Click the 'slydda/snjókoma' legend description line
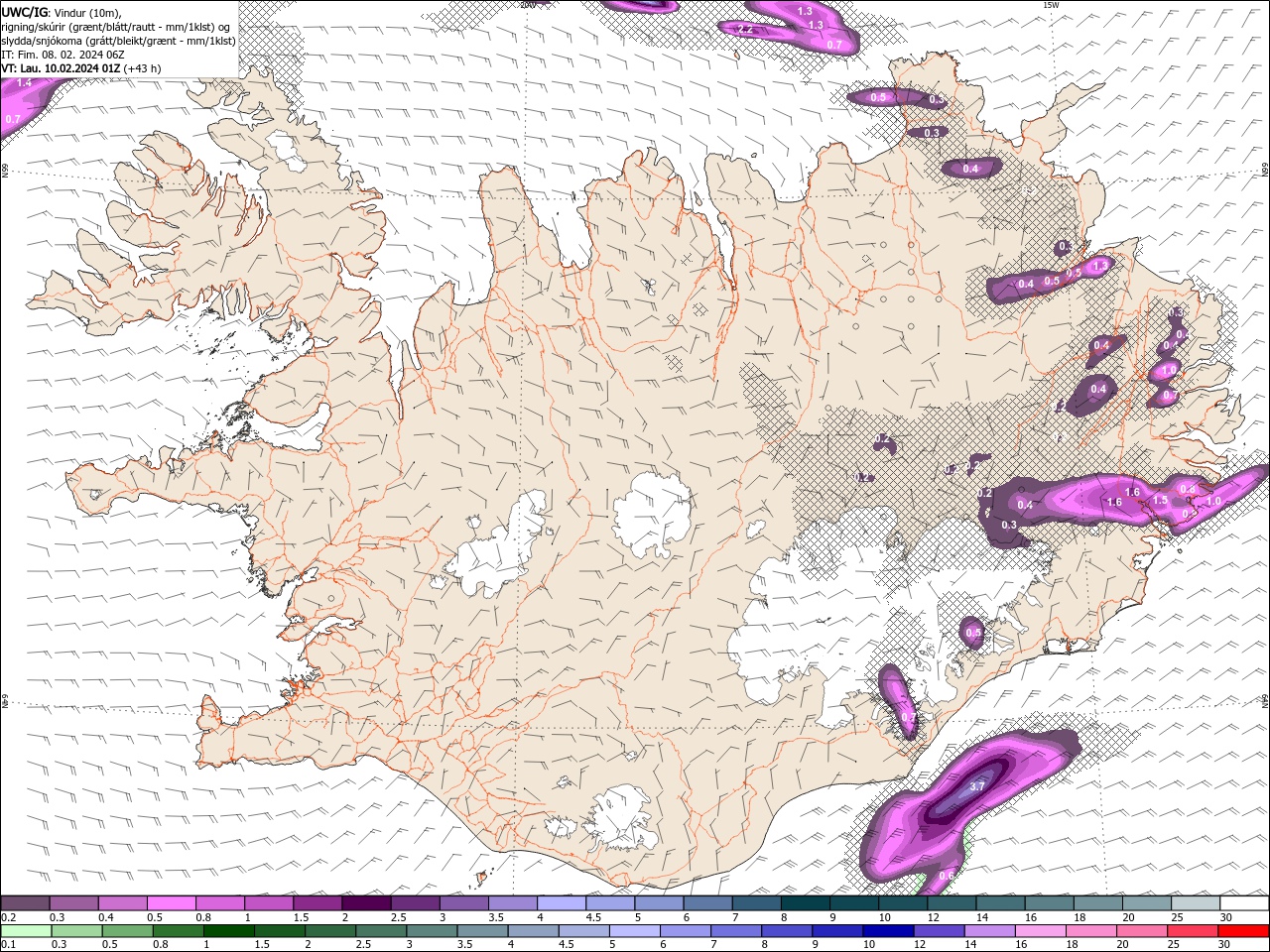Image resolution: width=1270 pixels, height=952 pixels. 118,41
